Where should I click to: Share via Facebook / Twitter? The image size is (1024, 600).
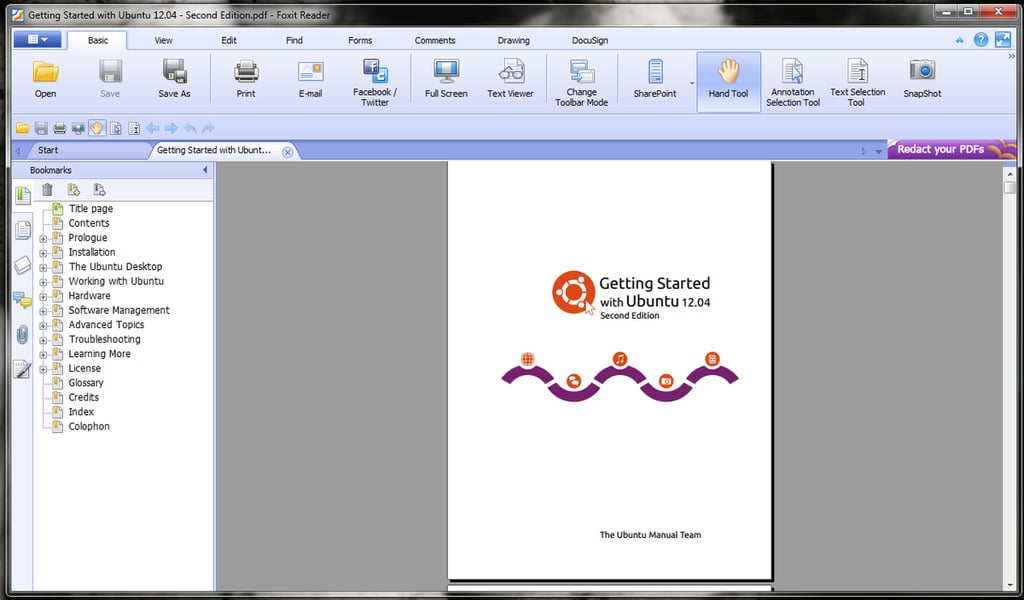tap(375, 82)
